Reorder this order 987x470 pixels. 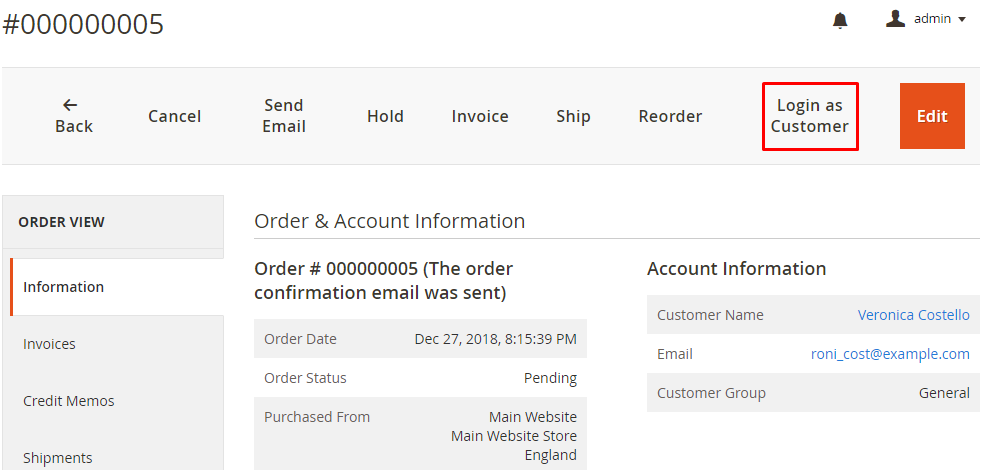click(x=670, y=116)
